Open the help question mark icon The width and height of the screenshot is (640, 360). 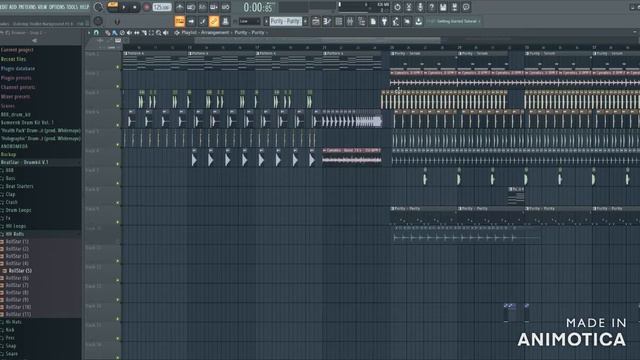click(431, 7)
